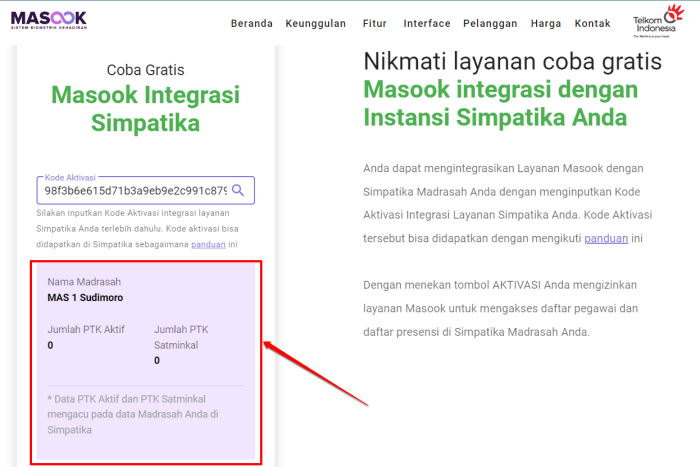700x467 pixels.
Task: Go to the Harga page
Action: click(546, 23)
